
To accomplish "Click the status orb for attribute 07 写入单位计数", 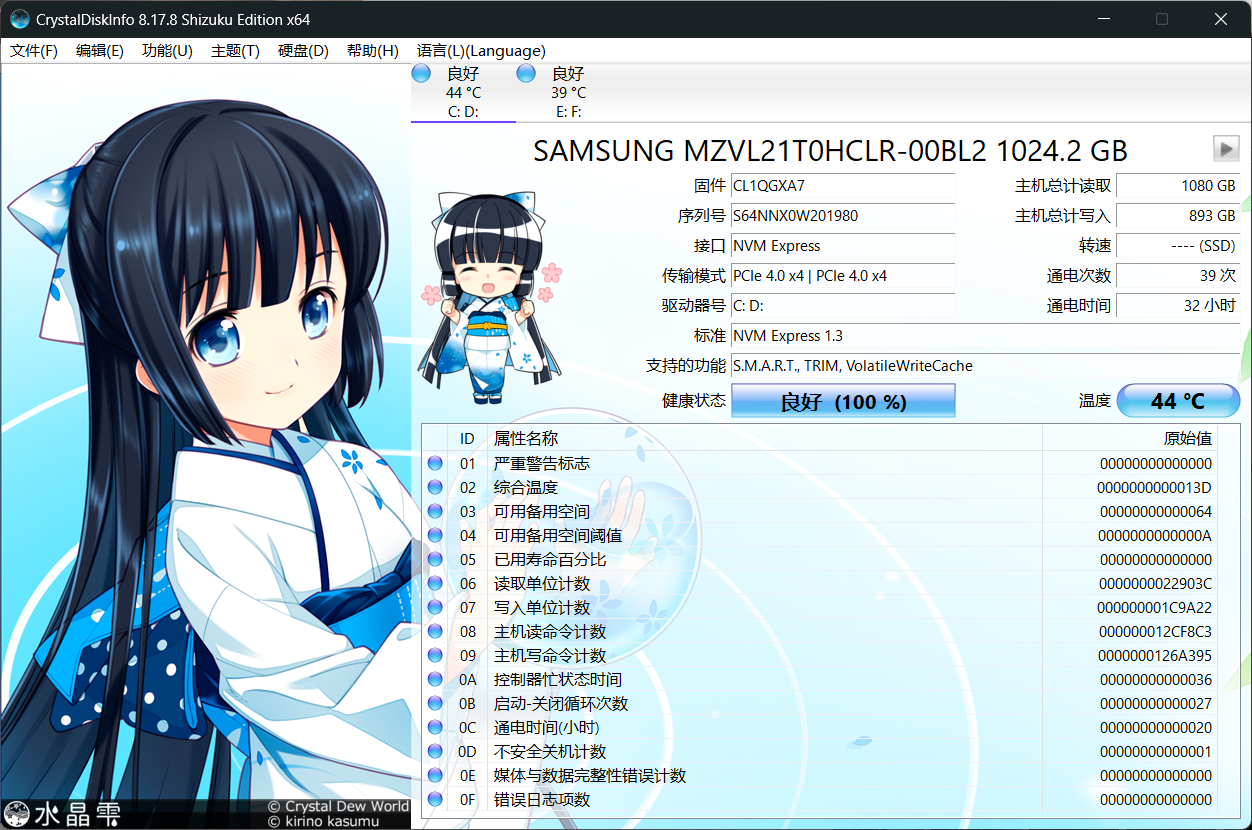I will coord(435,607).
